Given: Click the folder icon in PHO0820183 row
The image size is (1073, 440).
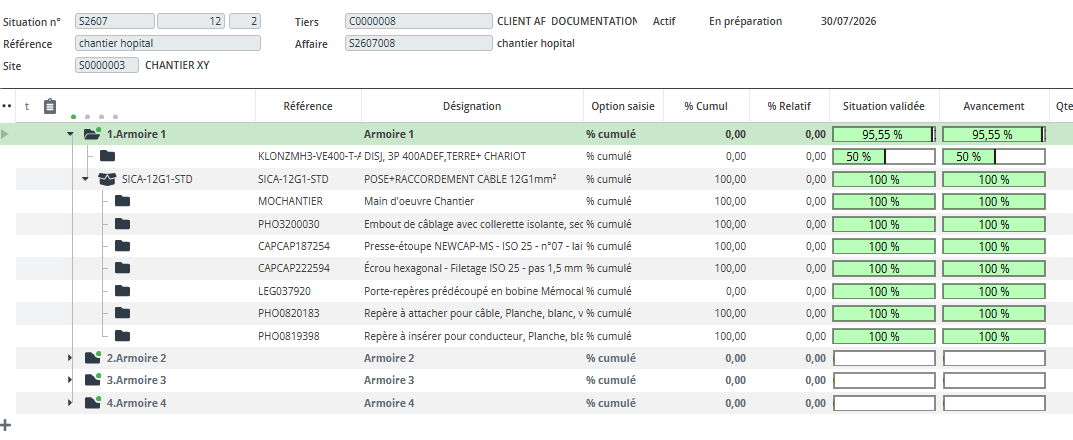Looking at the screenshot, I should 122,313.
